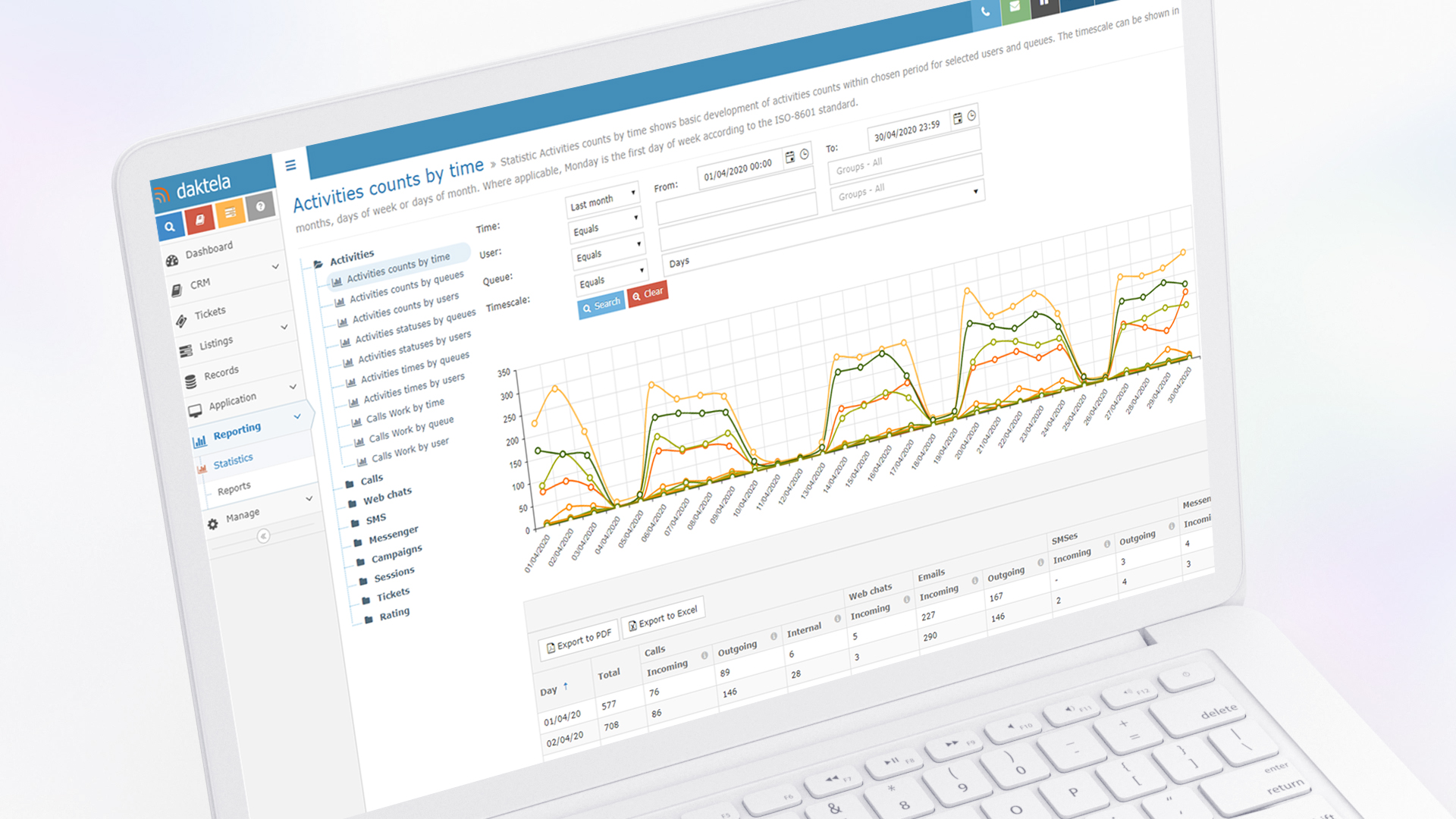This screenshot has width=1456, height=819.
Task: Open clock time picker next to To date
Action: point(971,116)
